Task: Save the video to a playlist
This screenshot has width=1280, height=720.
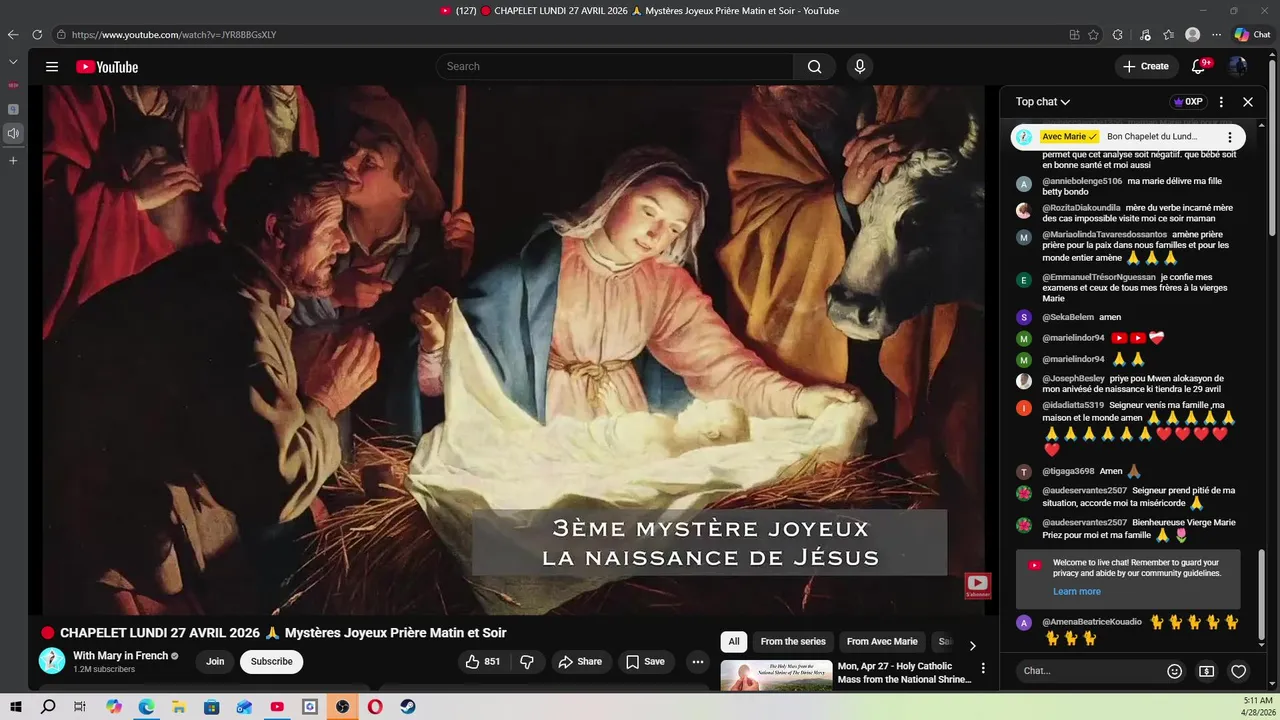Action: coord(645,662)
